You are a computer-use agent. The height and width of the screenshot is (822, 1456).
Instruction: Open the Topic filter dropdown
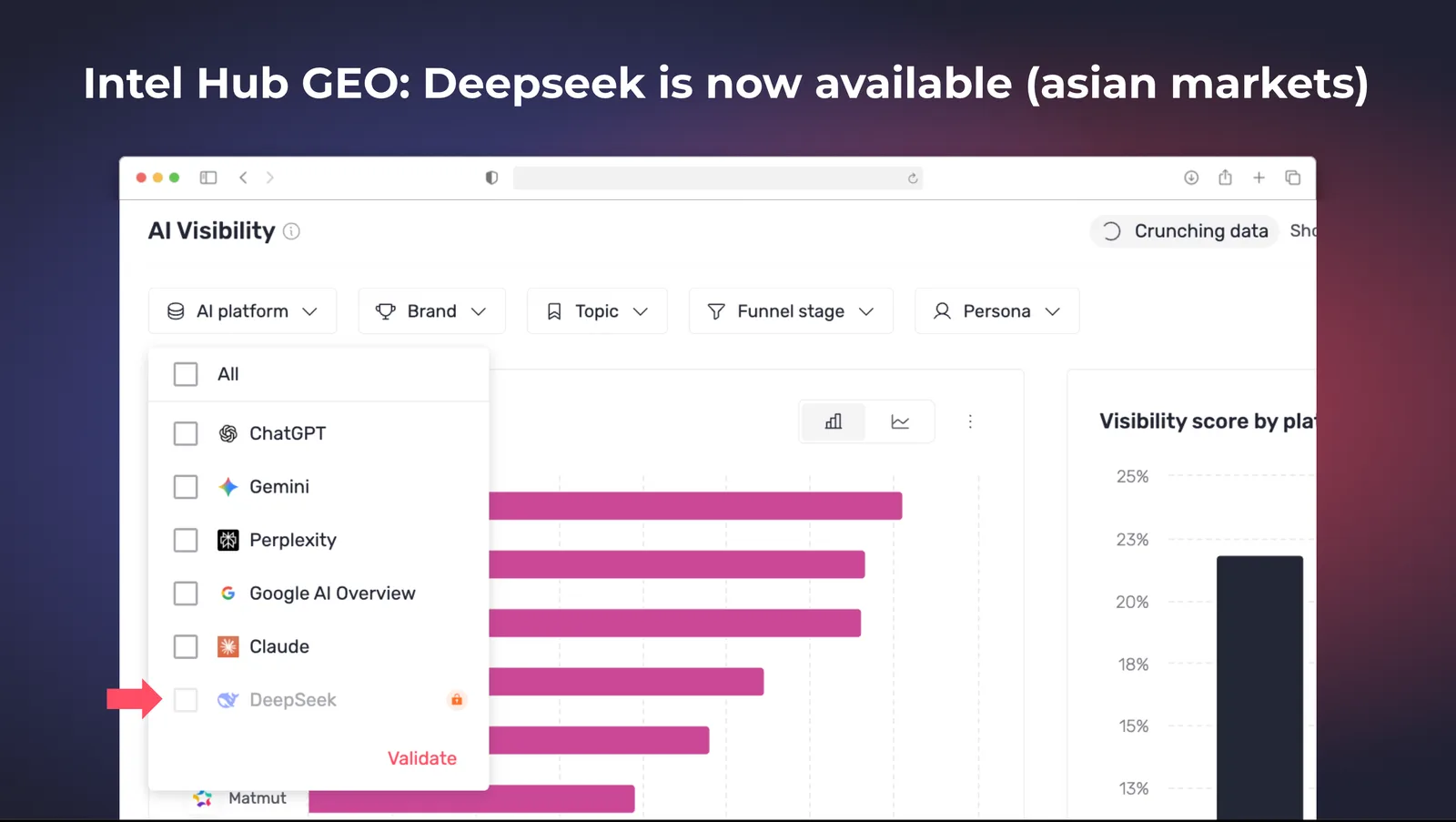(x=597, y=311)
